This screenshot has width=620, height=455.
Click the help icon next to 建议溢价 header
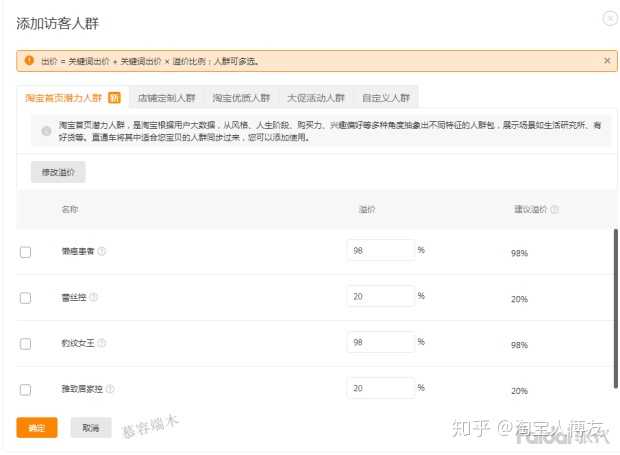[x=555, y=211]
